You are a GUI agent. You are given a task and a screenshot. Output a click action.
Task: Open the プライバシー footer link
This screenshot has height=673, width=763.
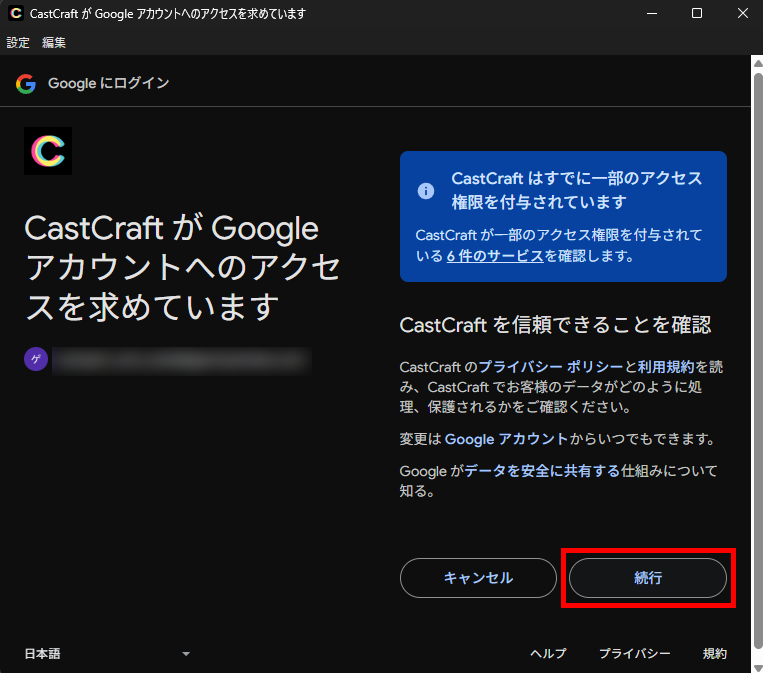pyautogui.click(x=635, y=654)
